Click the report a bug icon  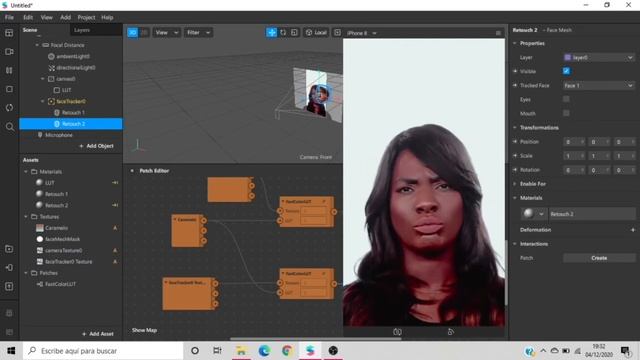[9, 313]
